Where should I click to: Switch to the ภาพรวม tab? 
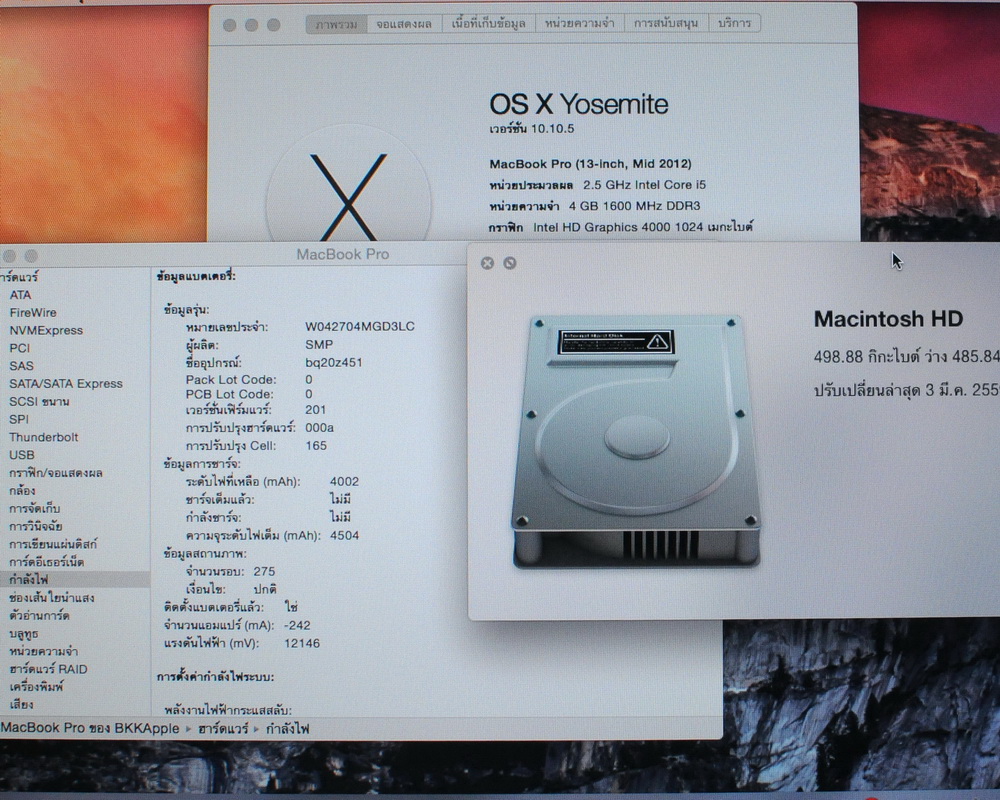(x=336, y=24)
